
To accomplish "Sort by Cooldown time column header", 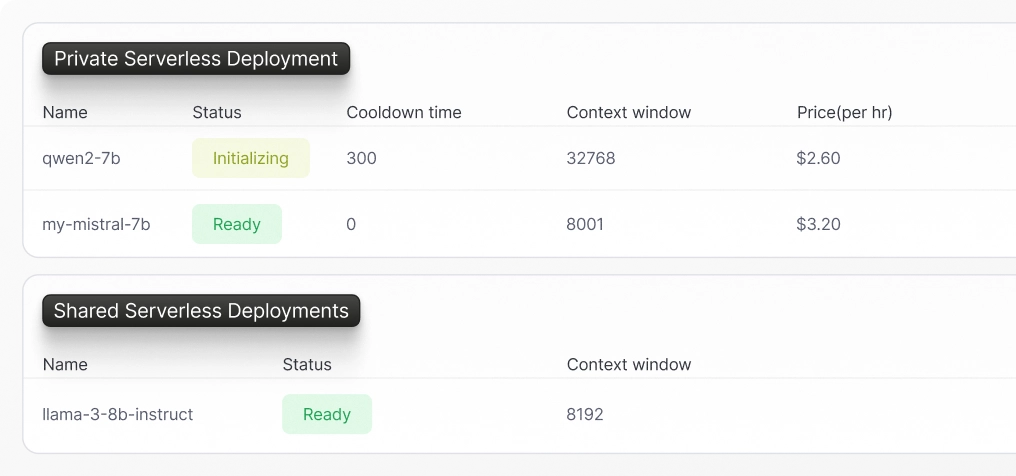I will click(x=404, y=113).
